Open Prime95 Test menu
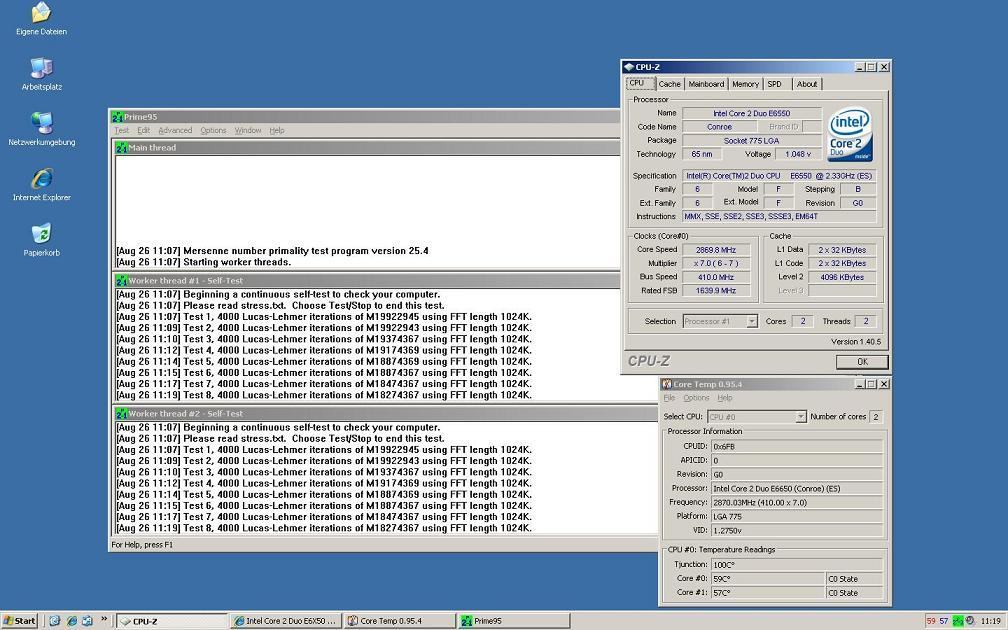 click(122, 130)
